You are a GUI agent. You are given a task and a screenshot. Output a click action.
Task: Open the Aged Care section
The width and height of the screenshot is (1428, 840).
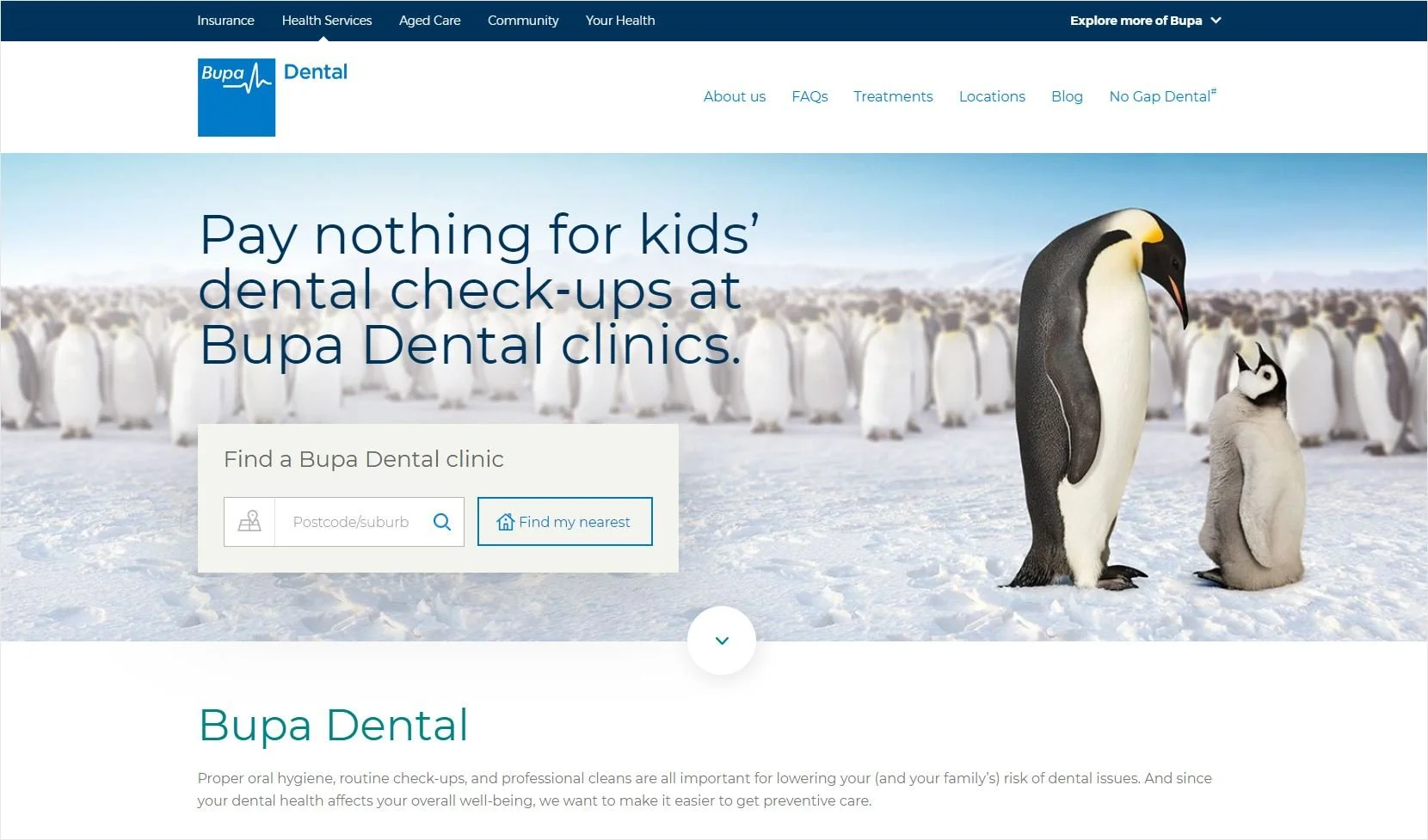coord(430,21)
